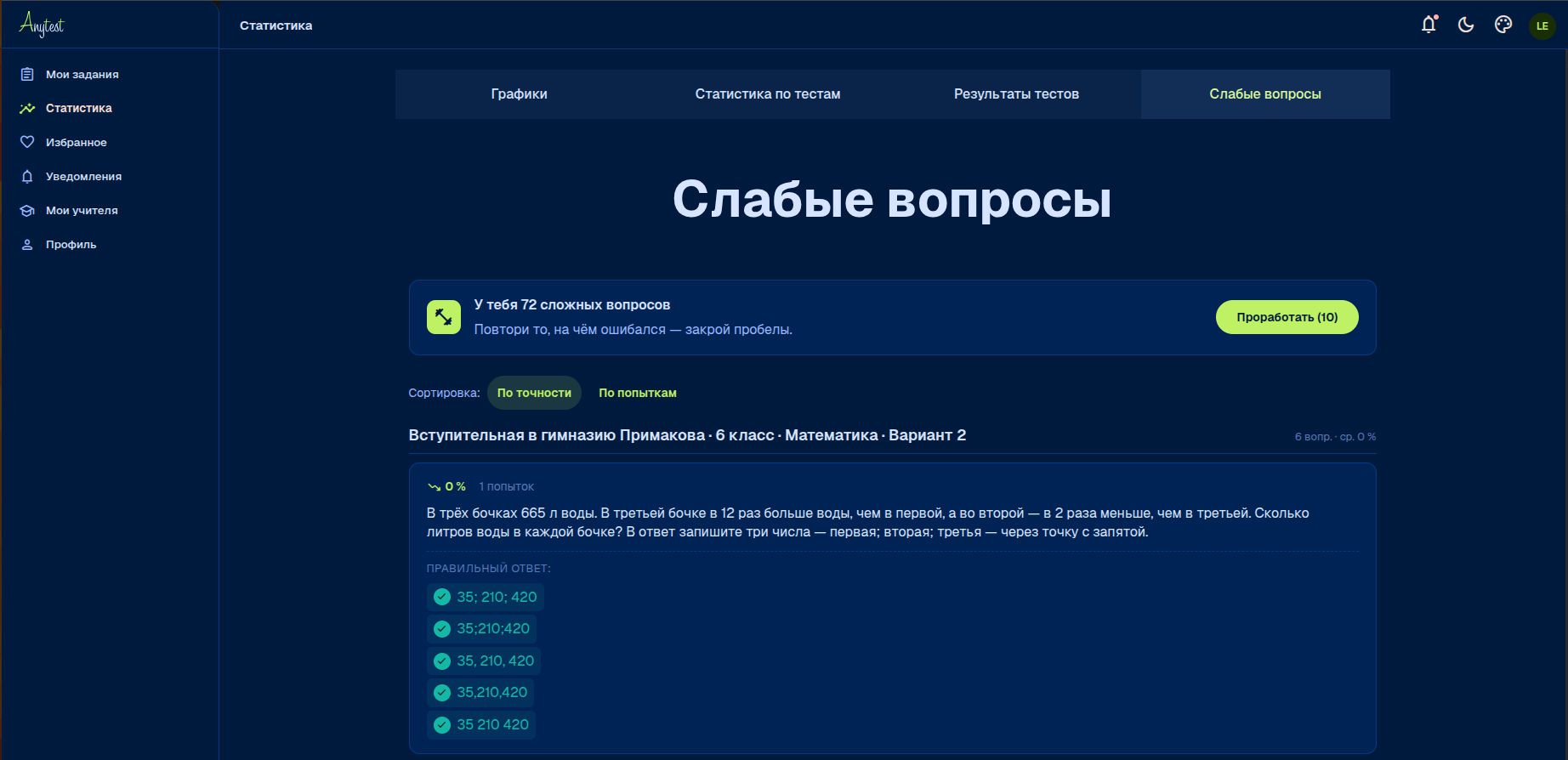The image size is (1568, 760).
Task: Click the check icon beside 35 210 420
Action: 442,725
